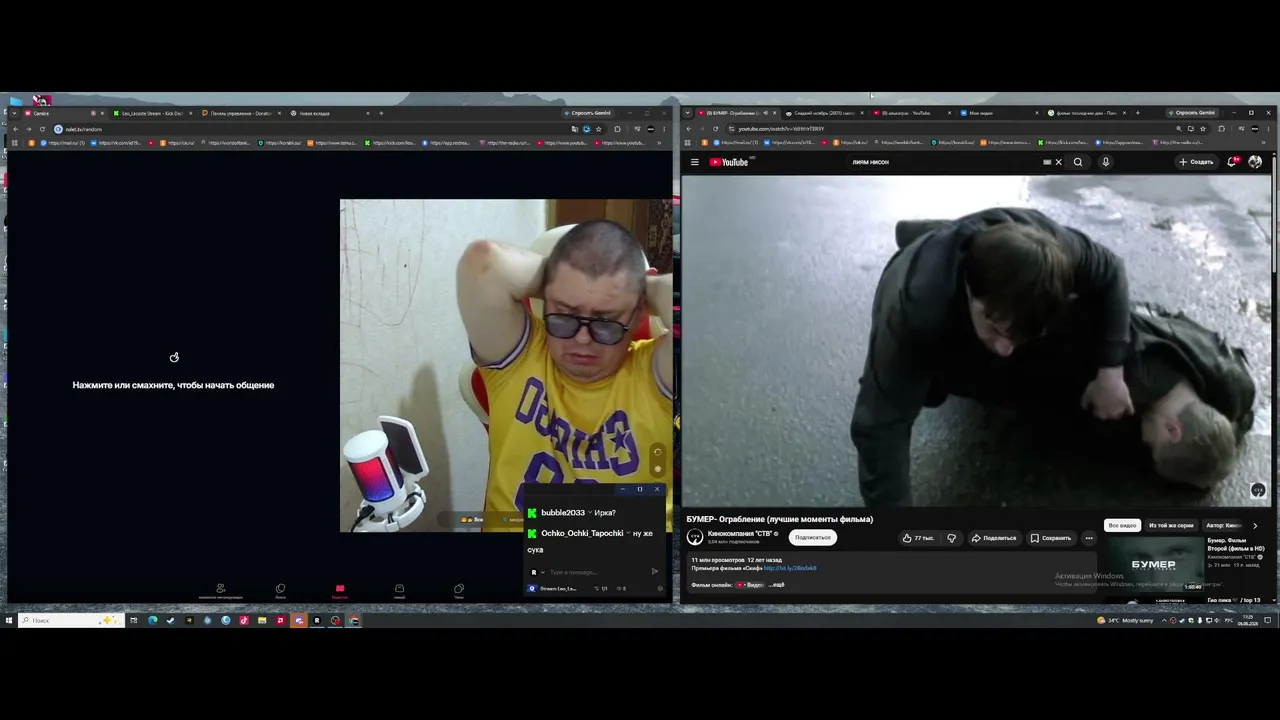Open bubble2033 user dropdown in chat

(592, 513)
